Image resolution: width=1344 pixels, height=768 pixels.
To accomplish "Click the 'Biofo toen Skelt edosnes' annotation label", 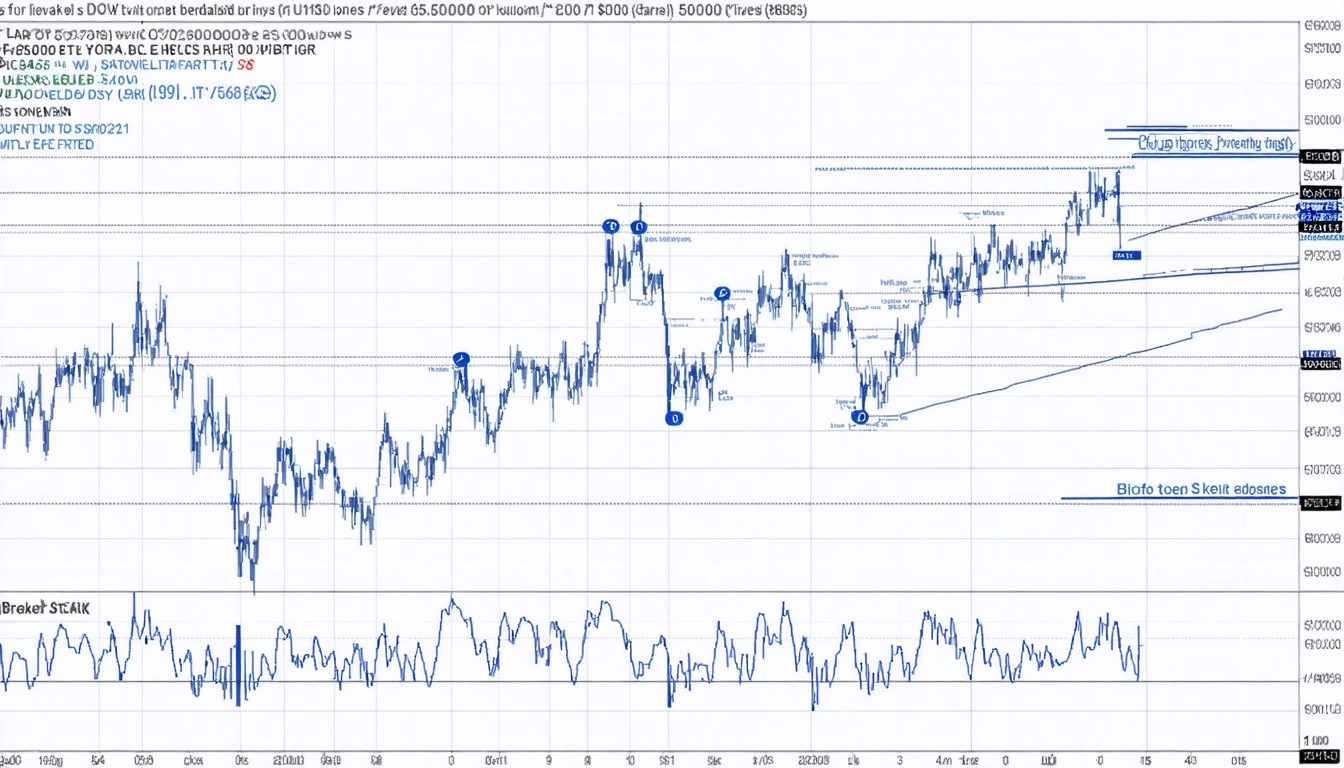I will coord(1201,490).
